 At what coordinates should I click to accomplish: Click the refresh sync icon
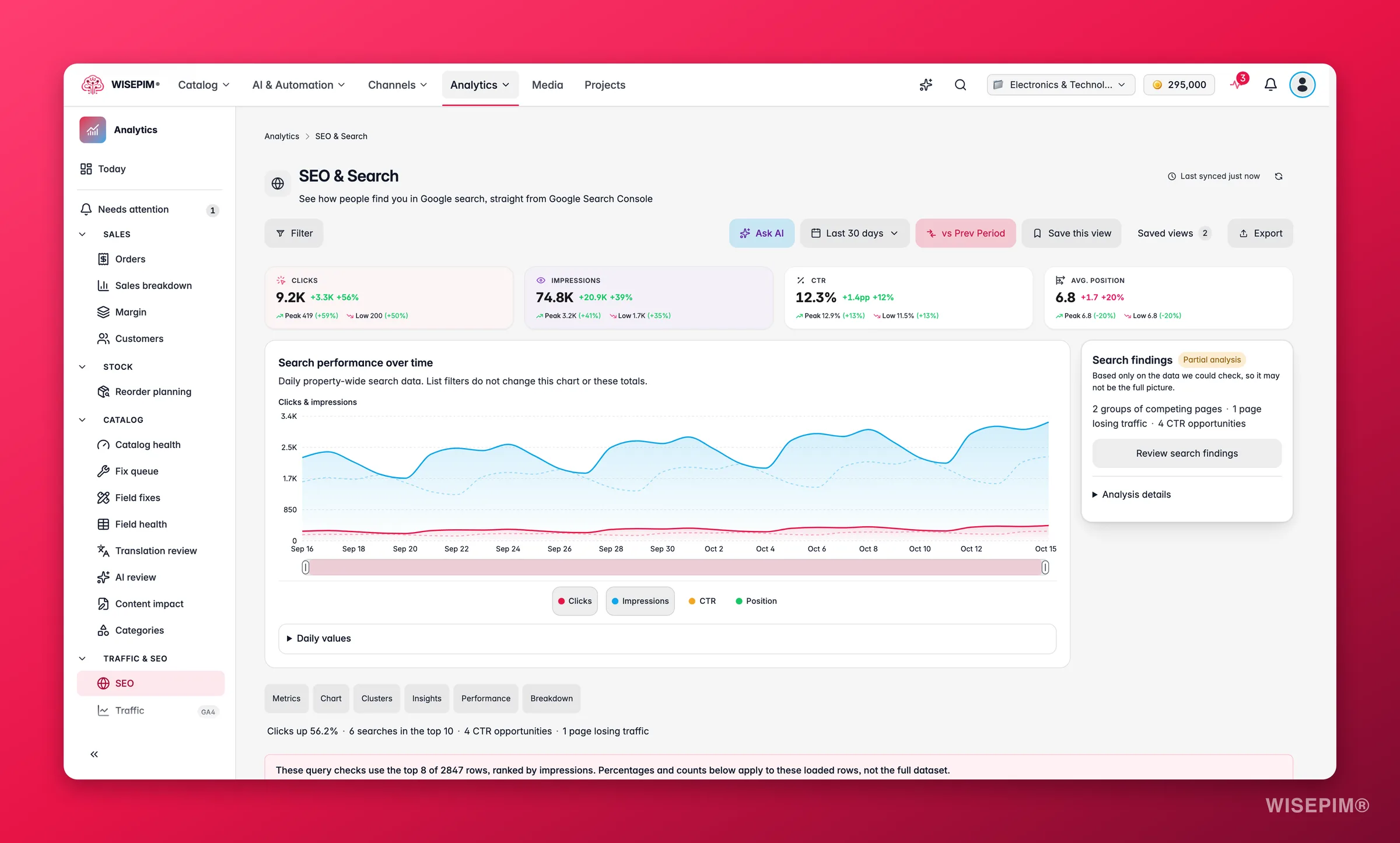[x=1279, y=176]
